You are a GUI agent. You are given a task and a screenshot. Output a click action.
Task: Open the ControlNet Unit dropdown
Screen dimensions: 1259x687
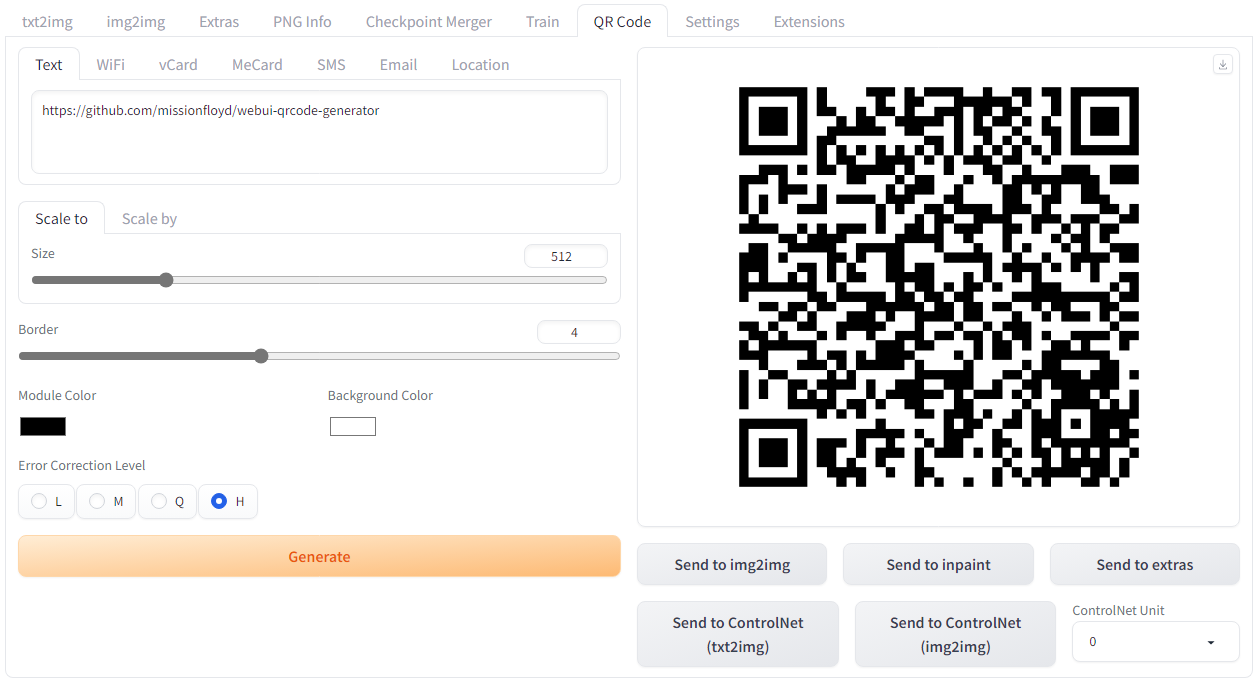coord(1155,642)
